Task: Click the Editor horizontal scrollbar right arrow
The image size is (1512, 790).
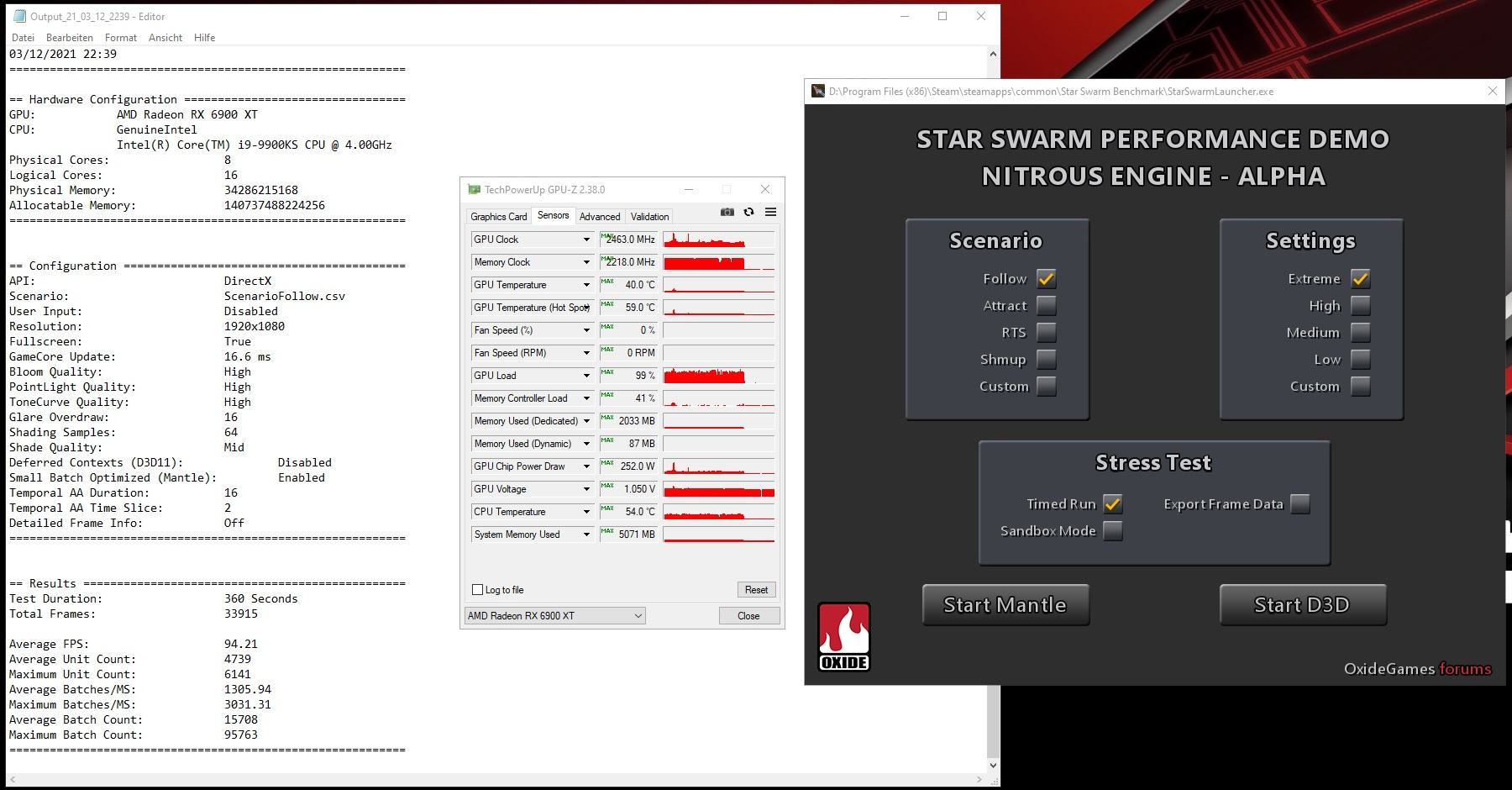Action: (979, 780)
